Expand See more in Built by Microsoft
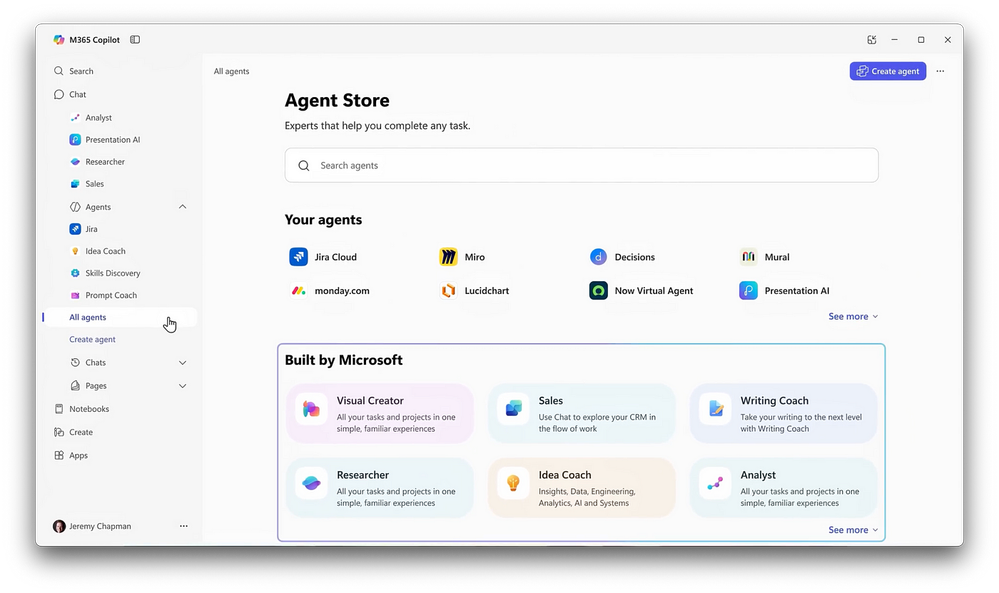This screenshot has height=593, width=999. pos(853,530)
